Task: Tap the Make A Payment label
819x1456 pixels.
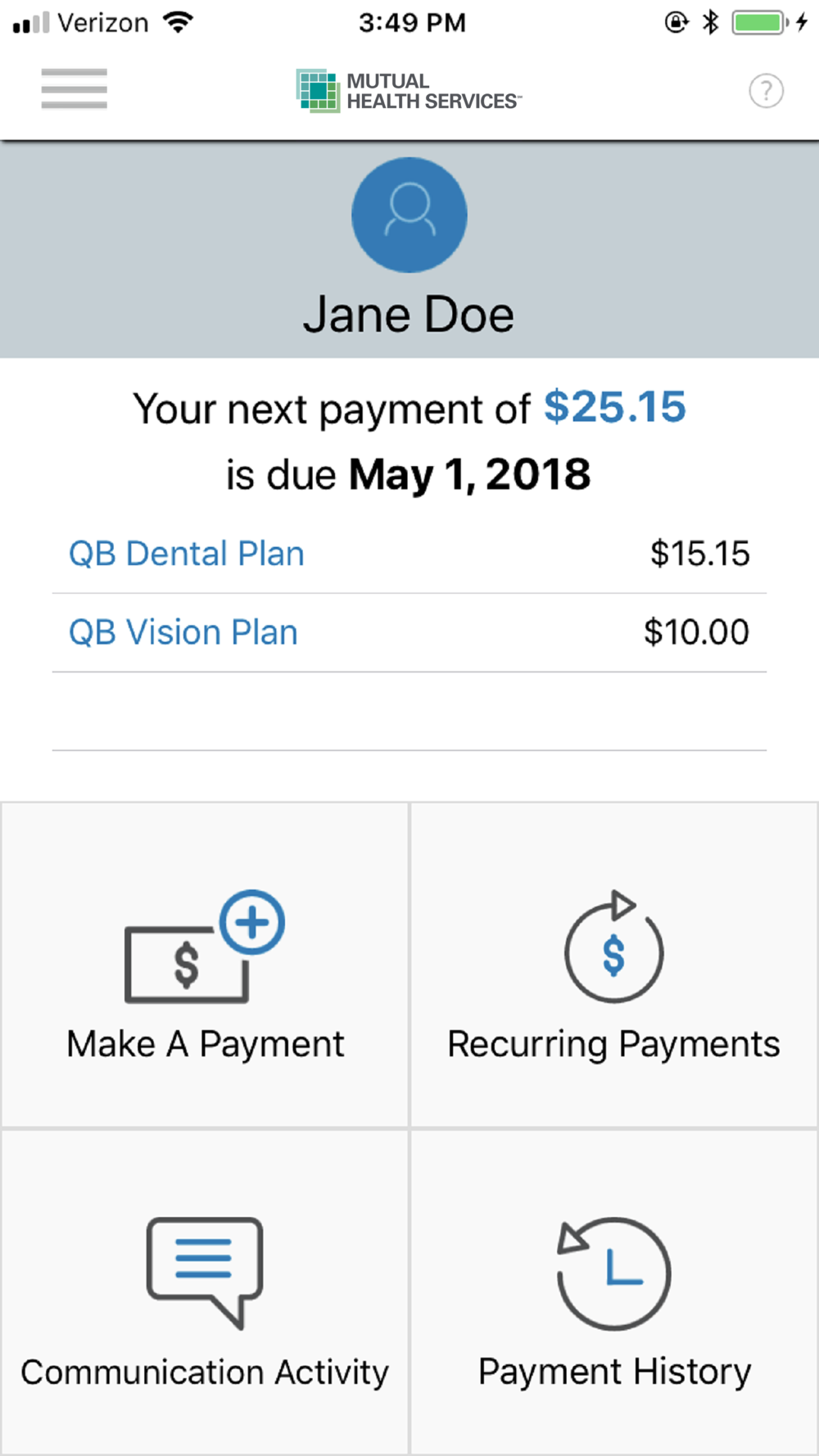Action: [206, 1044]
